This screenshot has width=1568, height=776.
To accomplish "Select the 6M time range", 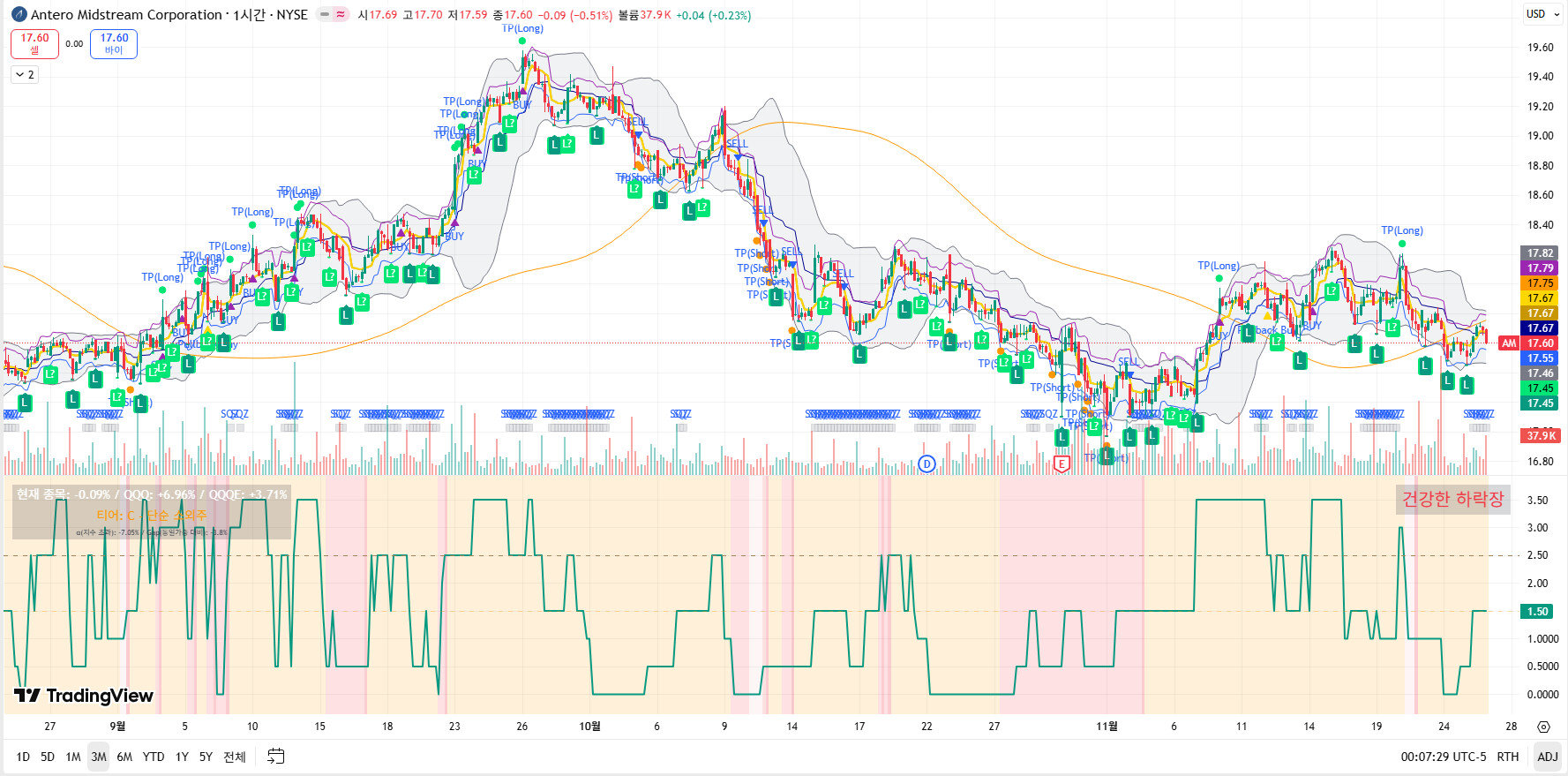I will click(124, 757).
